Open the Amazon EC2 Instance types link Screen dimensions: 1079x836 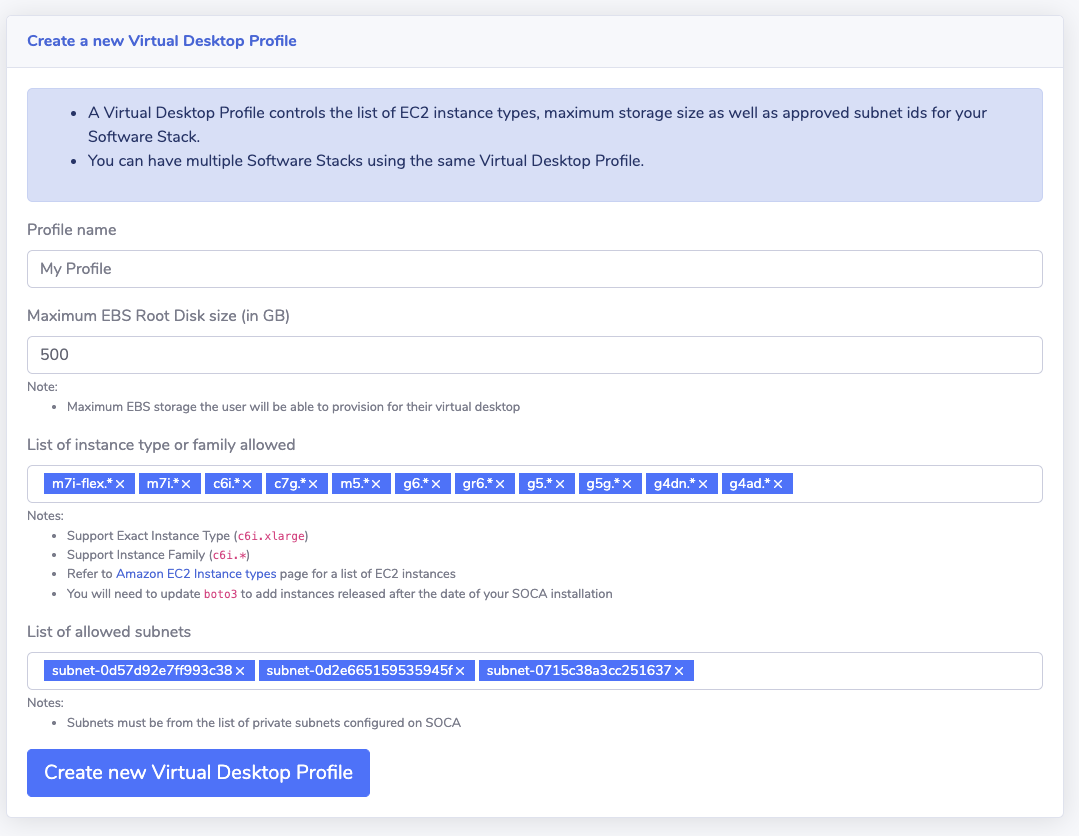pyautogui.click(x=196, y=574)
